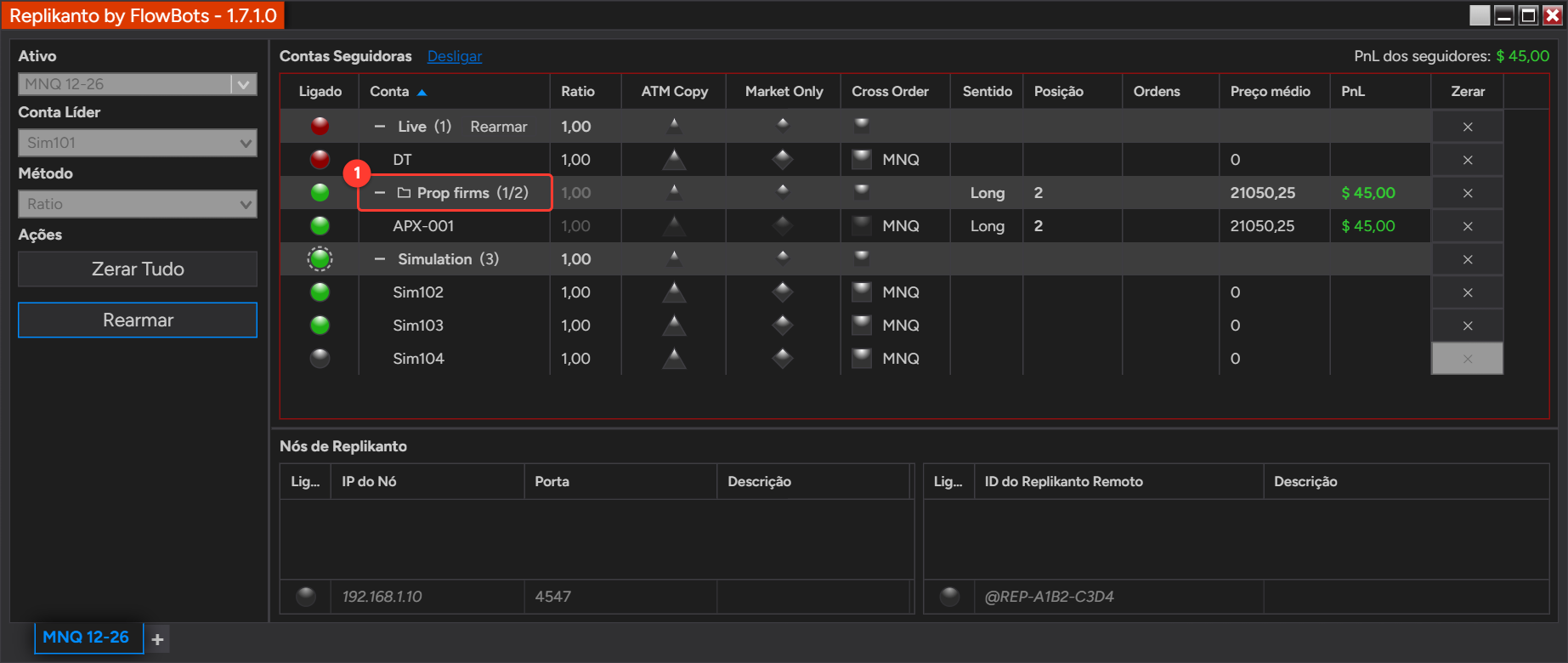Toggle the grey connection light for Sim104
1568x663 pixels.
tap(320, 358)
